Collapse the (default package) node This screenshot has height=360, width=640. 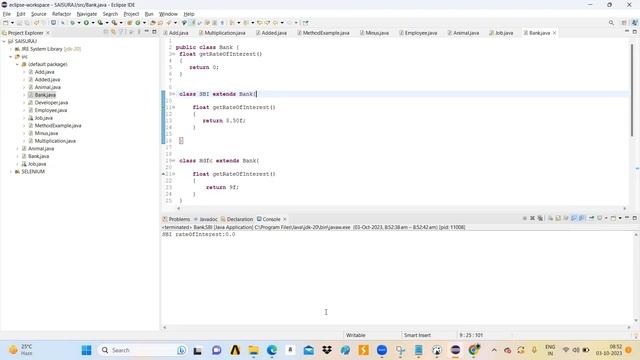[17, 64]
